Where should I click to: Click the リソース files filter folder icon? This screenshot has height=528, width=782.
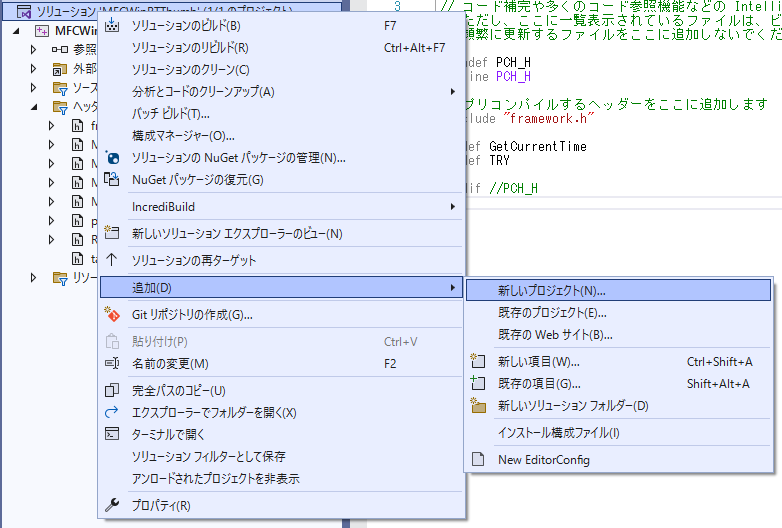click(x=60, y=278)
